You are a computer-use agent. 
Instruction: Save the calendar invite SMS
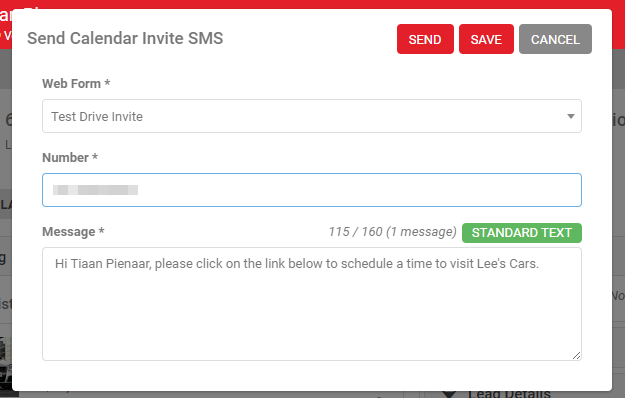tap(486, 39)
